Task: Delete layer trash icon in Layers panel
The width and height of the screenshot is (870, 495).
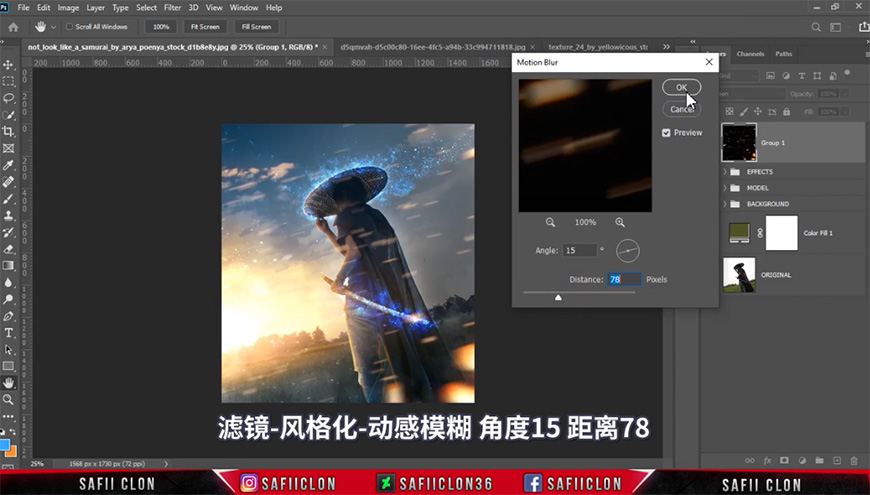Action: (x=854, y=461)
